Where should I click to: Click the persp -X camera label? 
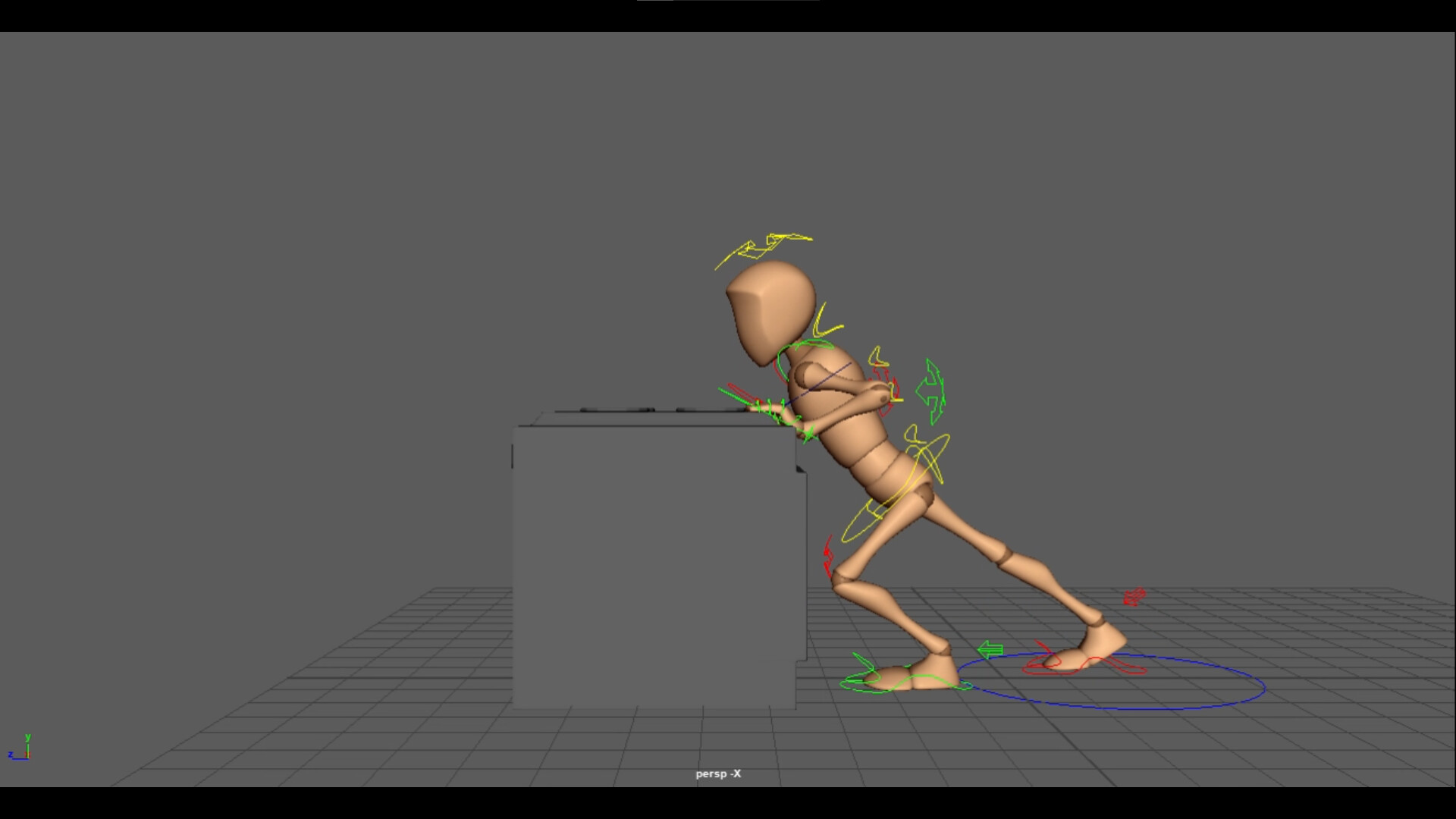pyautogui.click(x=717, y=773)
